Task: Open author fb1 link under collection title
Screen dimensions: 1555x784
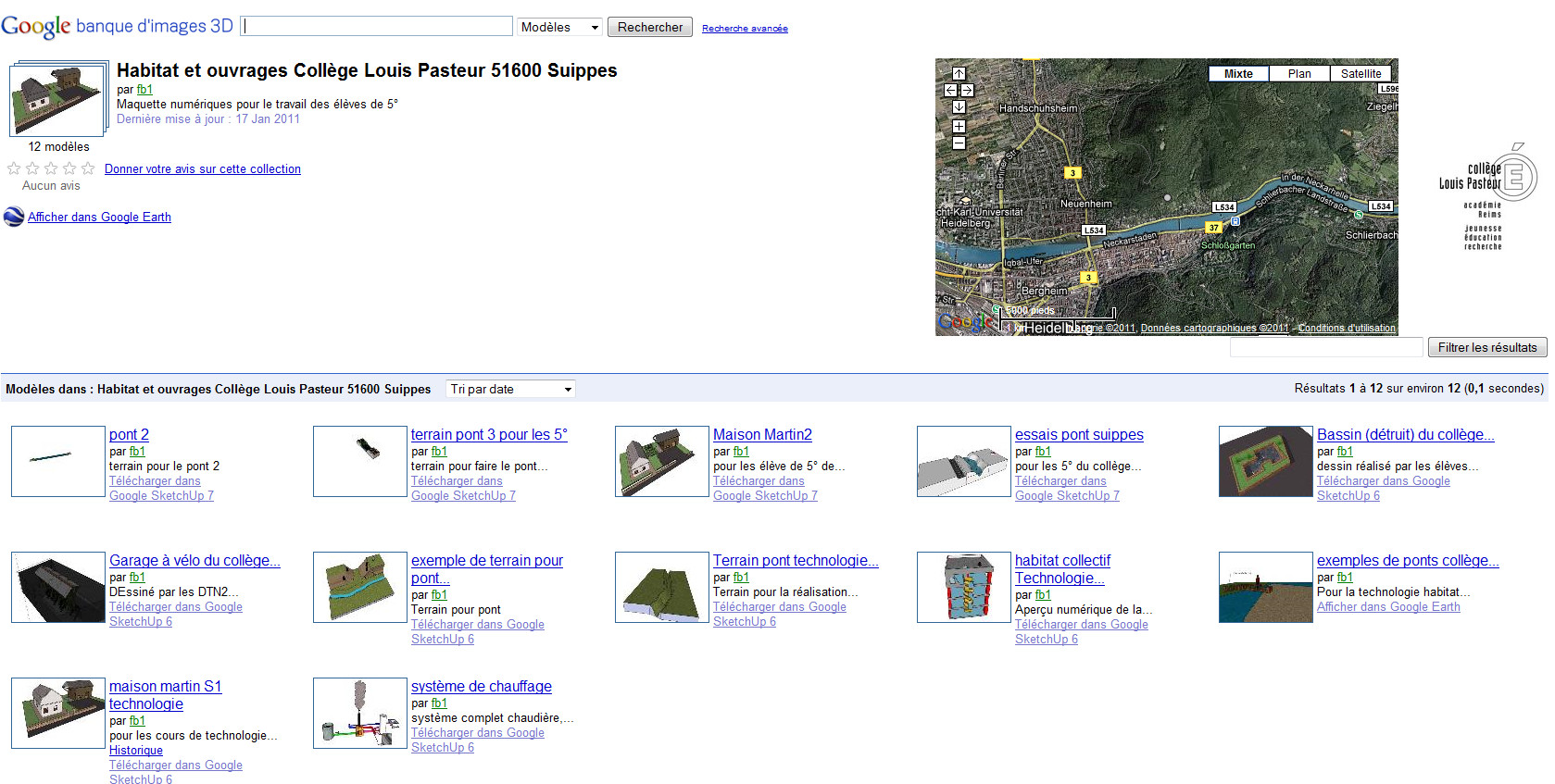Action: pos(144,90)
